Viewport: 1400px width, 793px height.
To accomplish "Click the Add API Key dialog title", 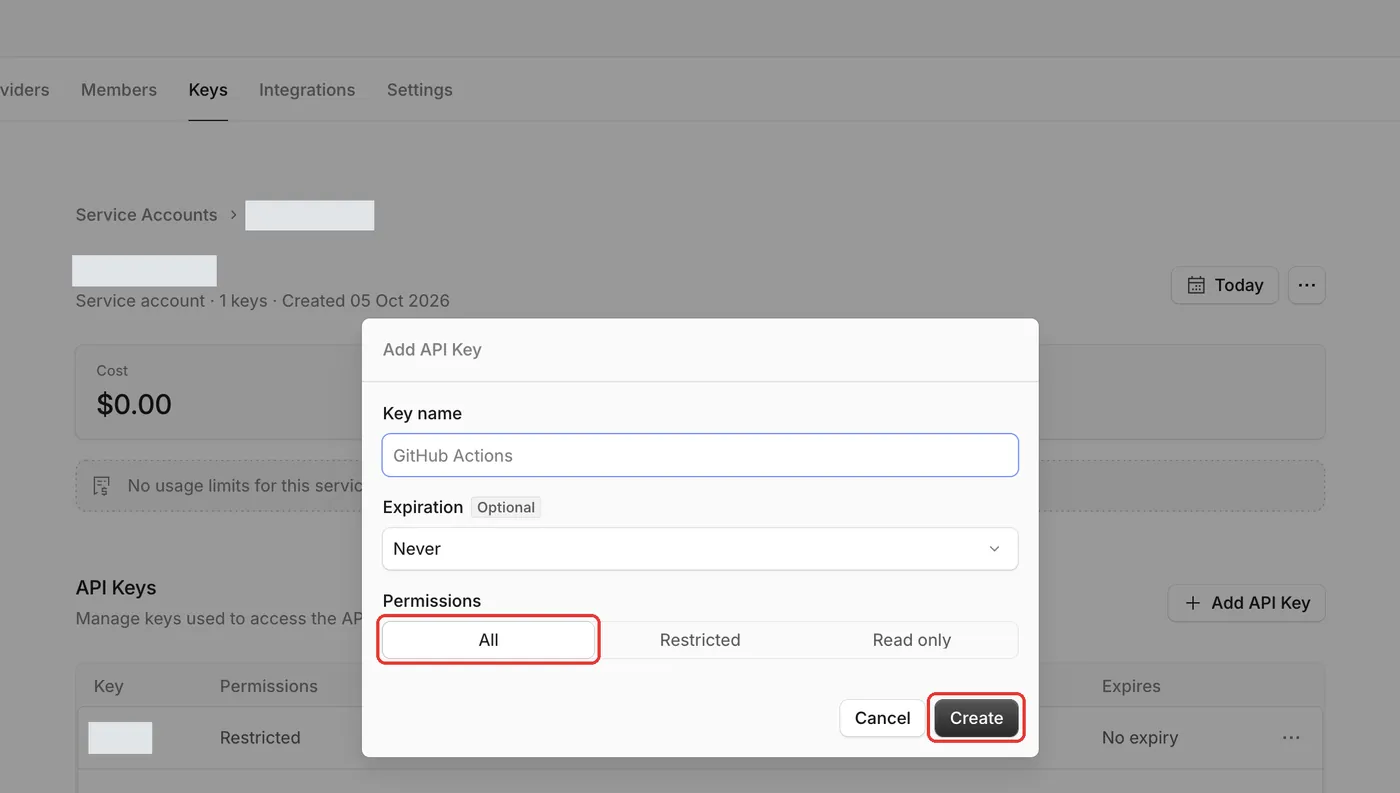I will [432, 350].
